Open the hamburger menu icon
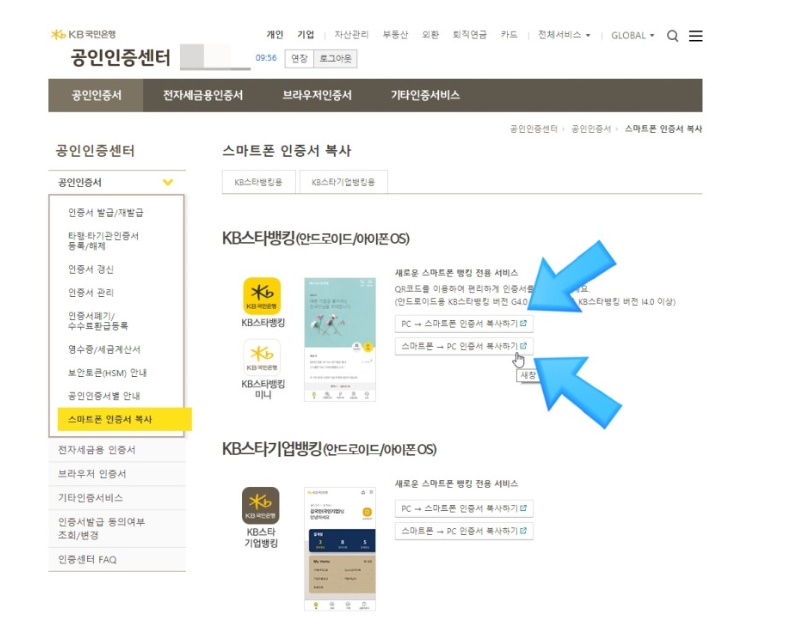The width and height of the screenshot is (809, 628). click(695, 36)
